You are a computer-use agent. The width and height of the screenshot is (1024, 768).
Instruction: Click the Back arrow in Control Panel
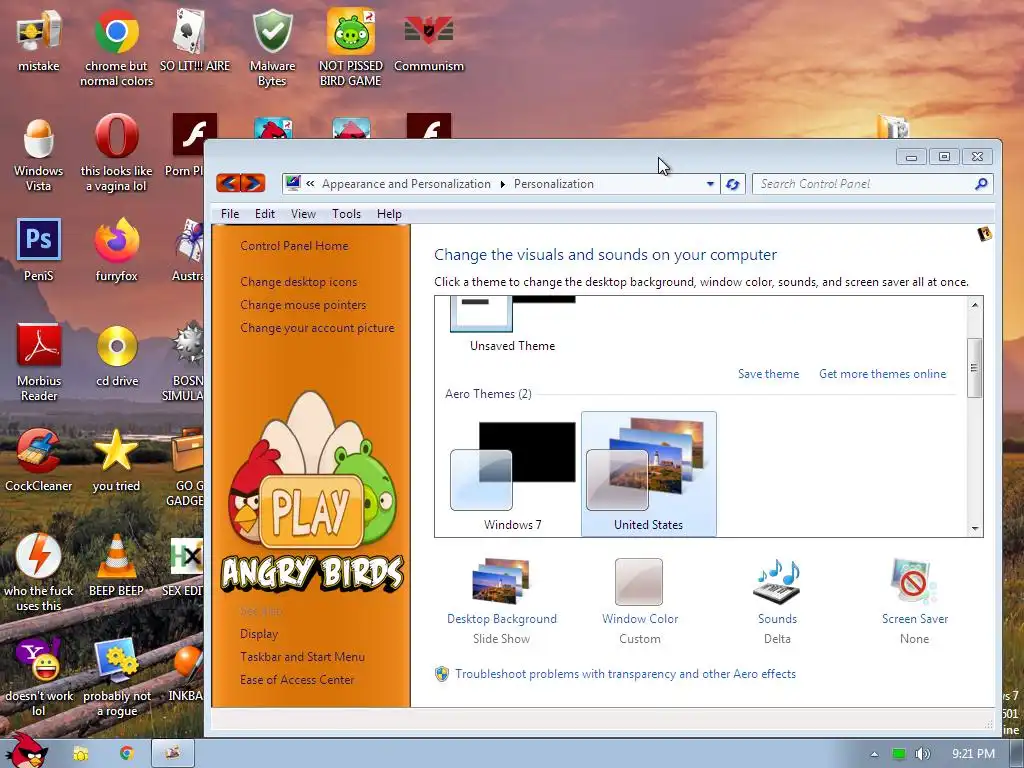228,184
